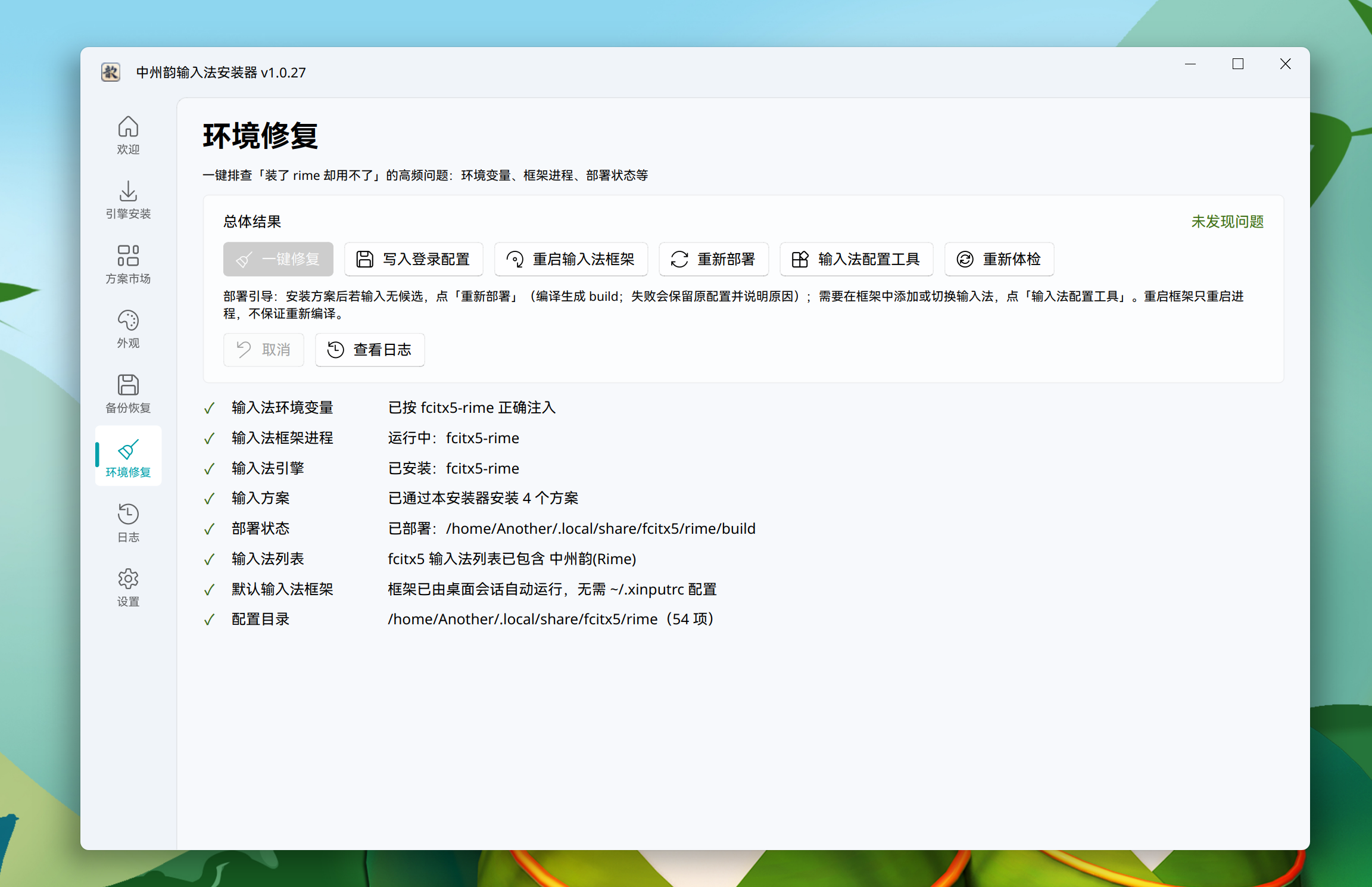This screenshot has height=887, width=1372.
Task: Open the 设置 settings page
Action: tap(128, 587)
